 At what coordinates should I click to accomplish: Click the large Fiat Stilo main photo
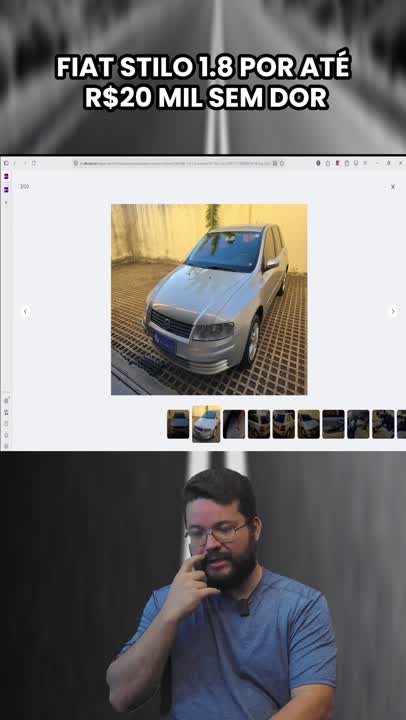pos(209,299)
